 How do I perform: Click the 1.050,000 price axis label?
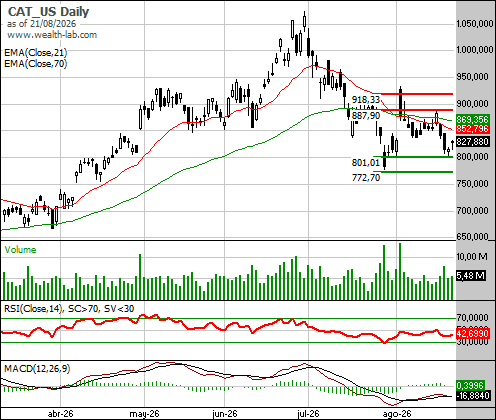click(475, 24)
